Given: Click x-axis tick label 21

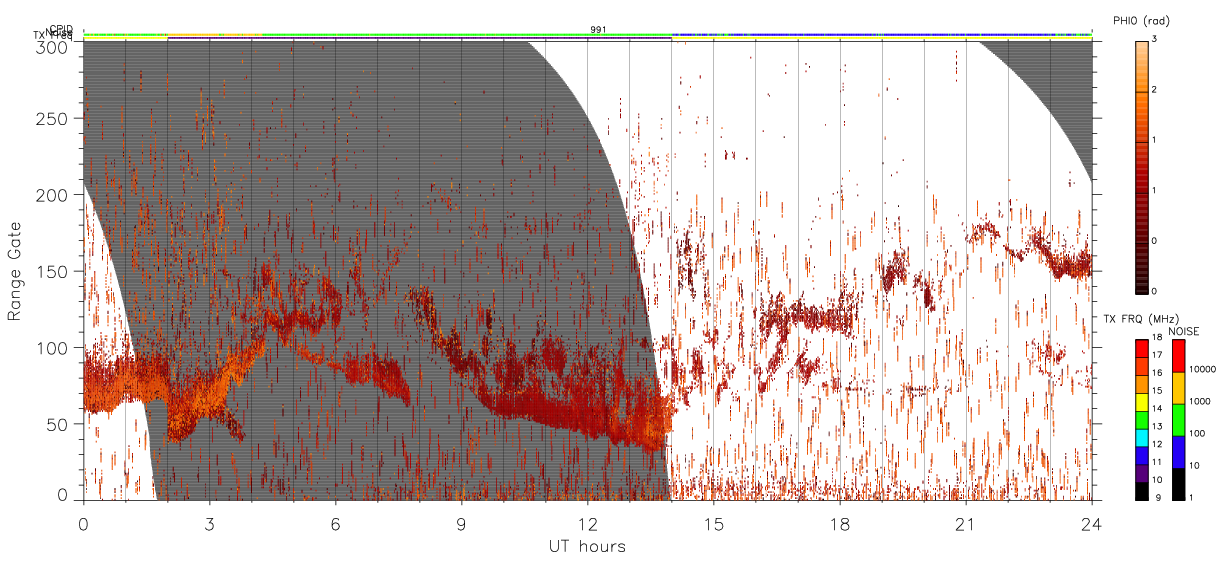Looking at the screenshot, I should (966, 523).
